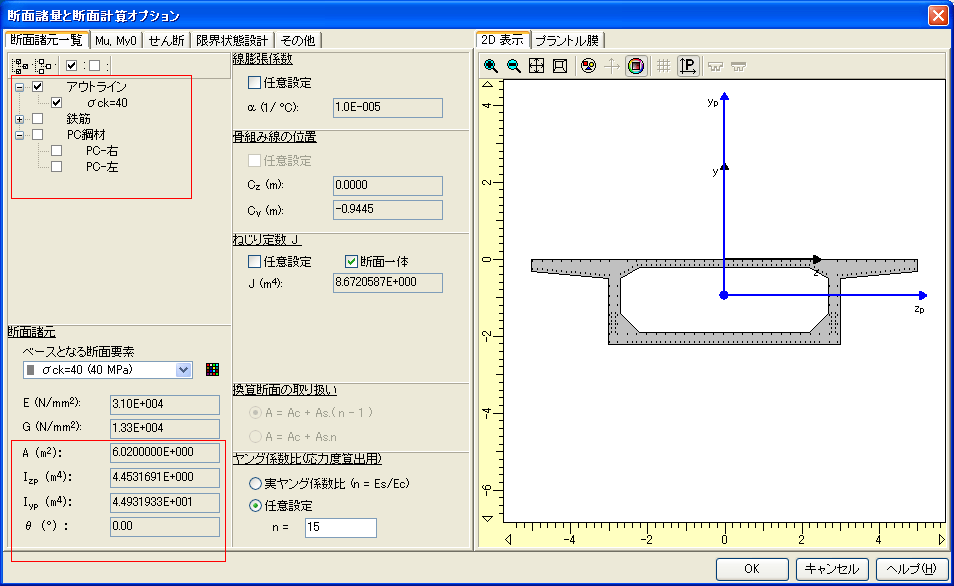Open the その他 tab
The height and width of the screenshot is (586, 954).
click(x=298, y=41)
